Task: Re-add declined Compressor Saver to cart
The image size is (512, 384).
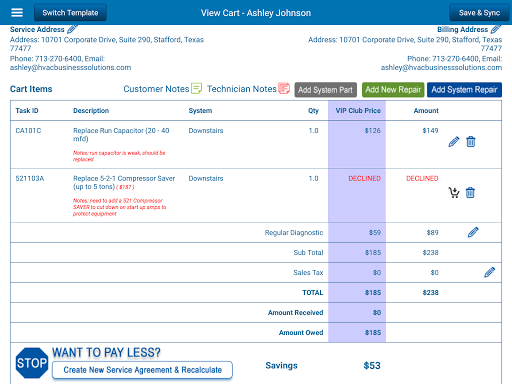Action: pyautogui.click(x=454, y=193)
